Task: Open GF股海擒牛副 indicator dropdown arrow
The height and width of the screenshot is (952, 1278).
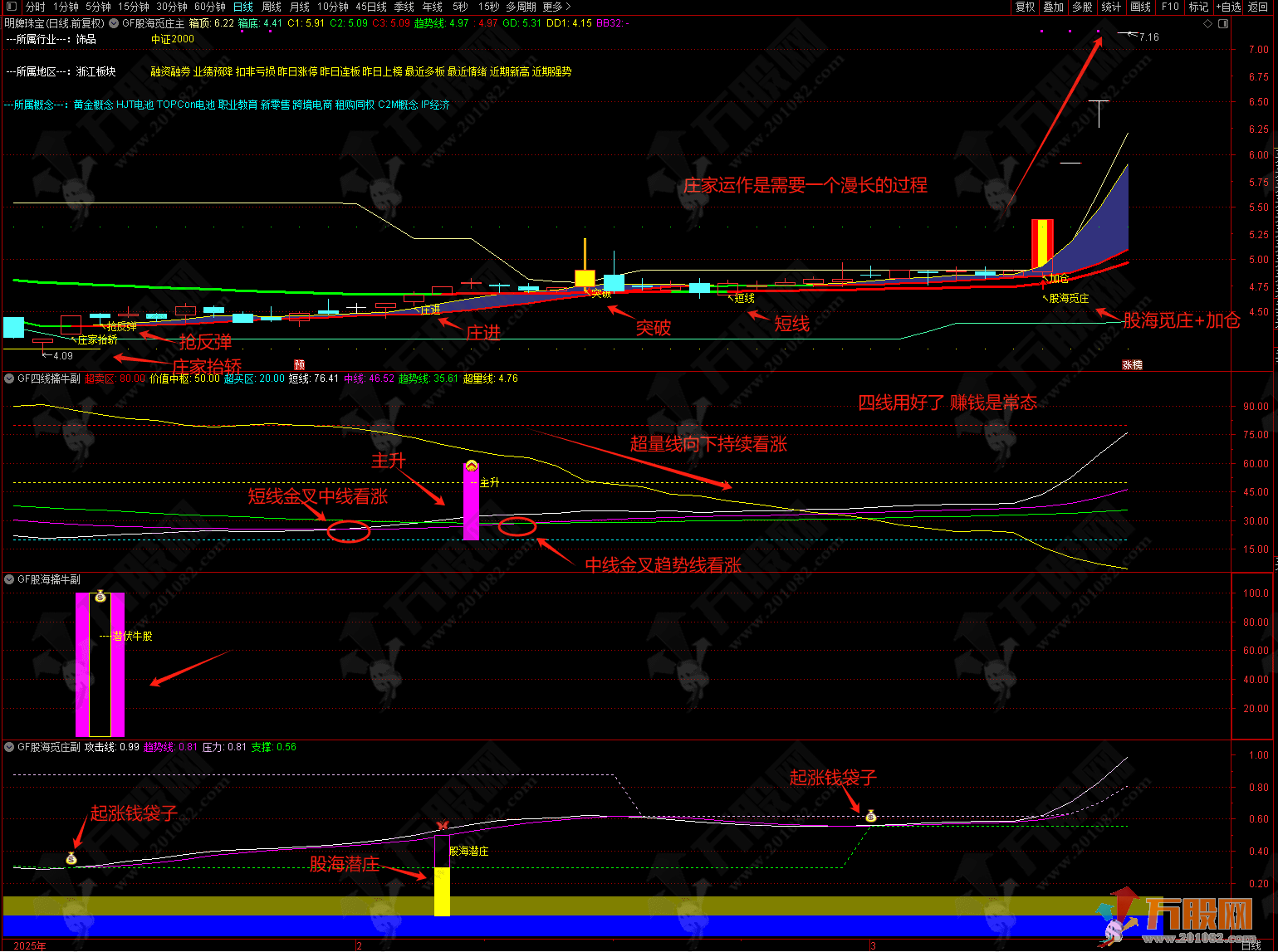Action: [9, 579]
